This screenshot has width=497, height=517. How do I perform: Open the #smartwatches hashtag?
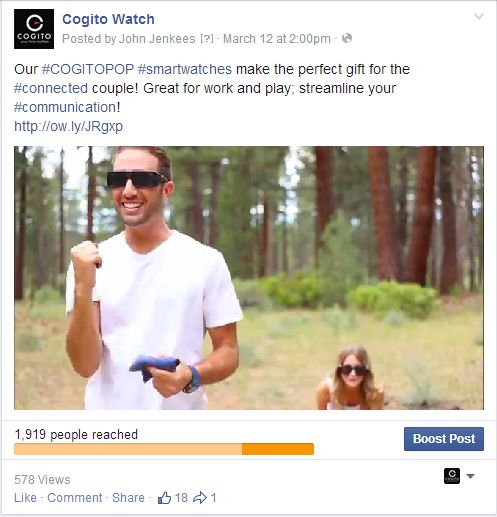click(x=185, y=69)
